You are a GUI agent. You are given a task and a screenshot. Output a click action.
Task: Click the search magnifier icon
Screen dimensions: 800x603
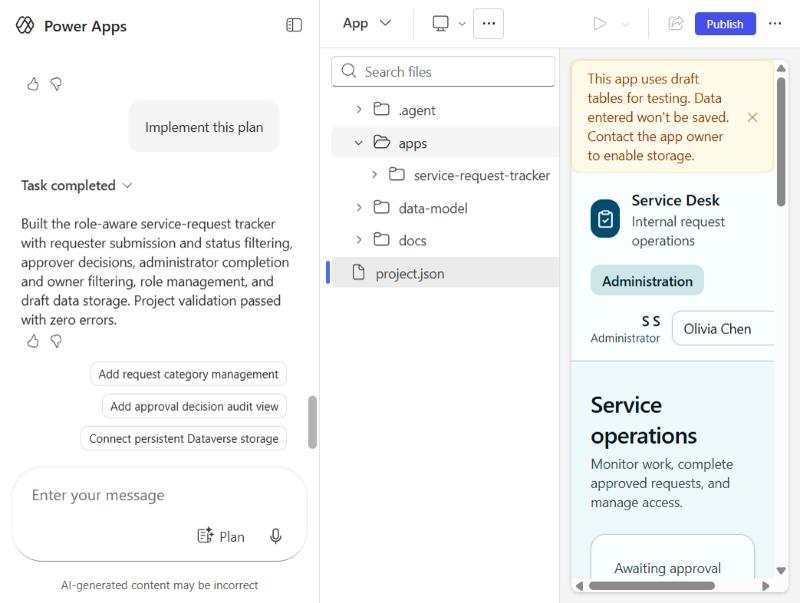point(348,71)
